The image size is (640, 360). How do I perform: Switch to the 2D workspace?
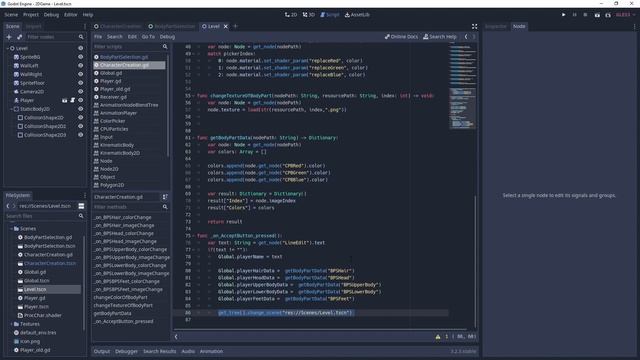click(291, 15)
